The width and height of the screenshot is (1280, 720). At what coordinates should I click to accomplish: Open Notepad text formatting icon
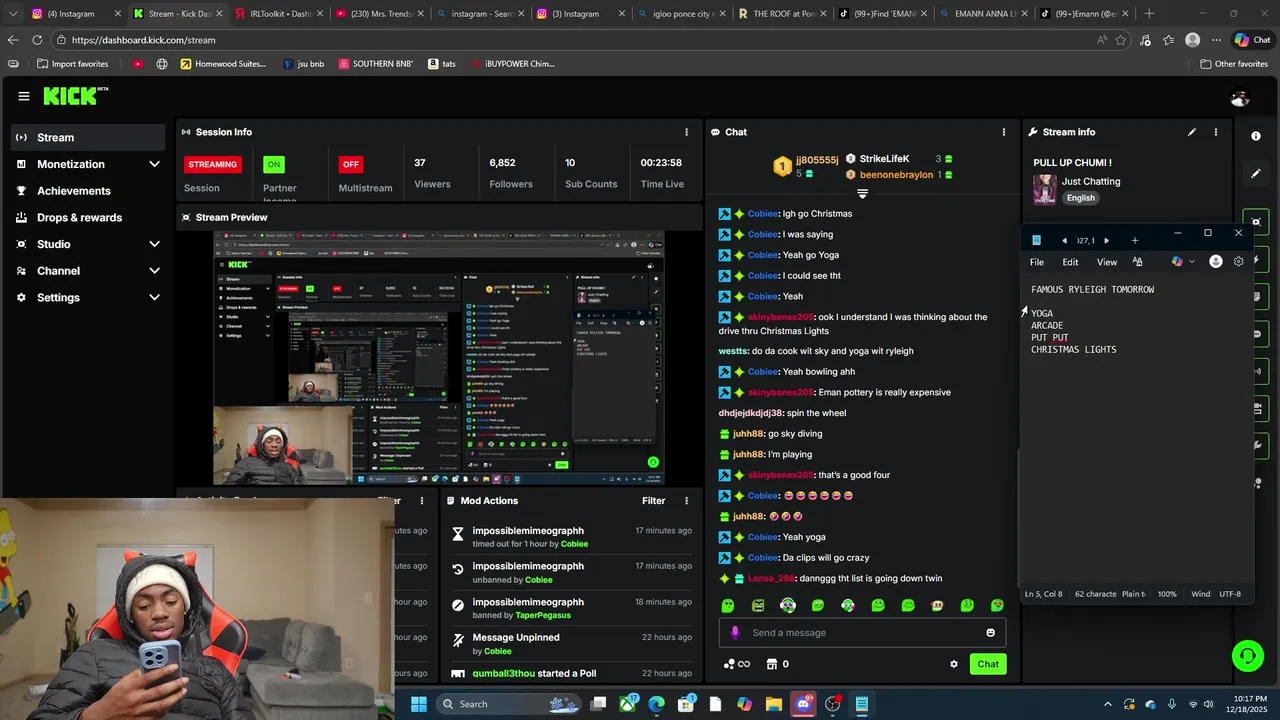[1137, 262]
